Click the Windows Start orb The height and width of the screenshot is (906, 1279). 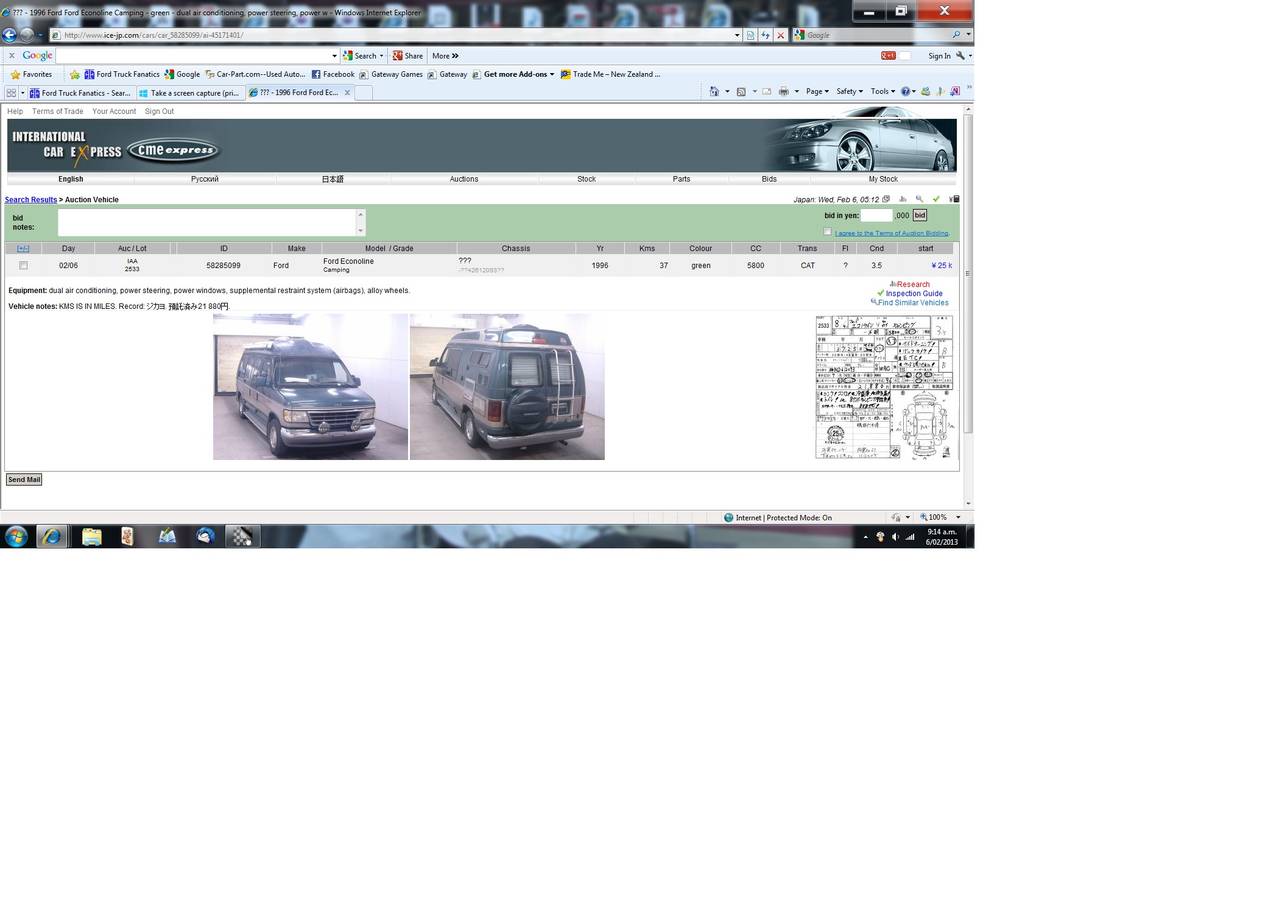click(15, 536)
